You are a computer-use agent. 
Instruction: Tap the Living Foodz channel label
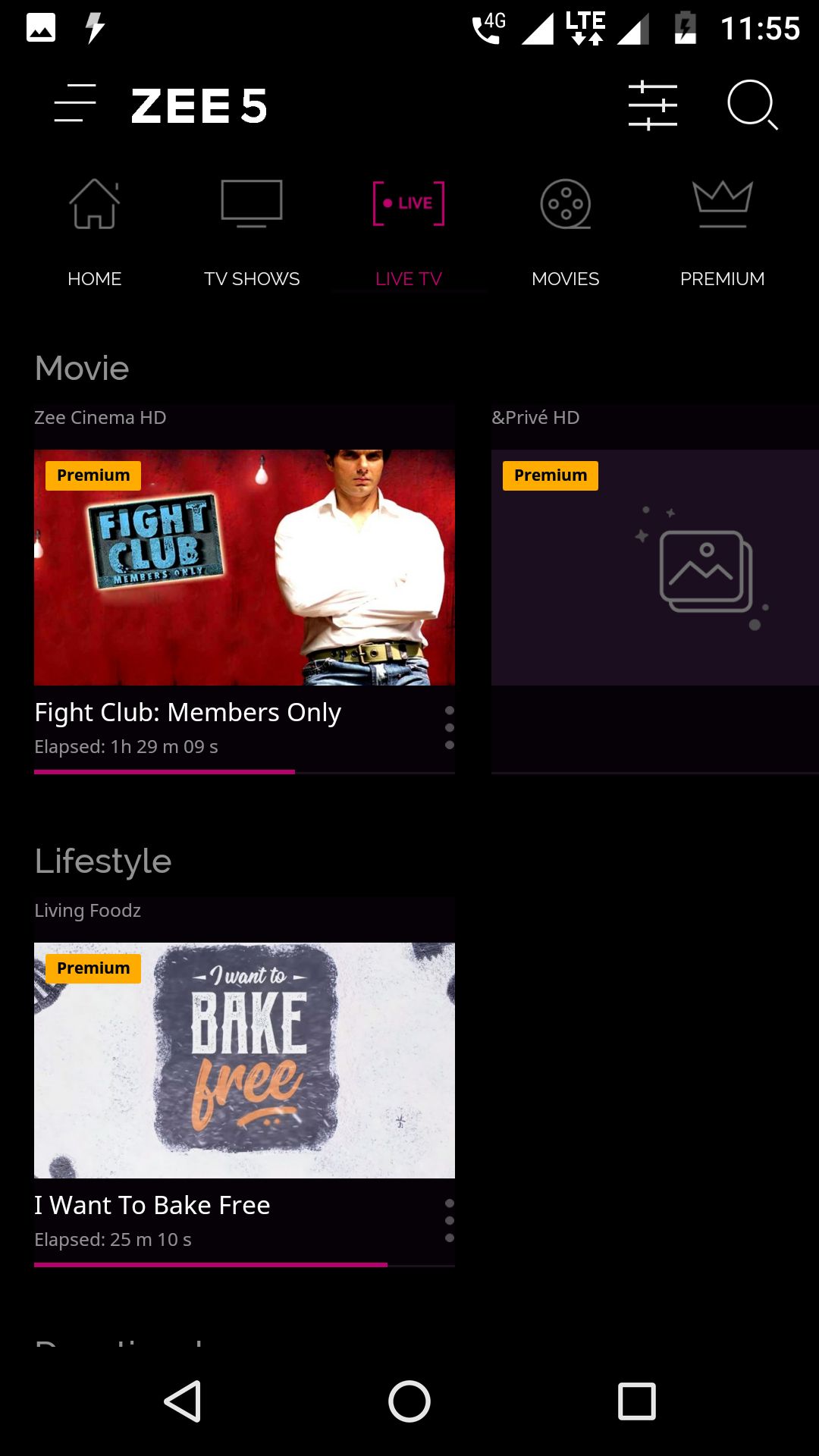click(x=88, y=911)
